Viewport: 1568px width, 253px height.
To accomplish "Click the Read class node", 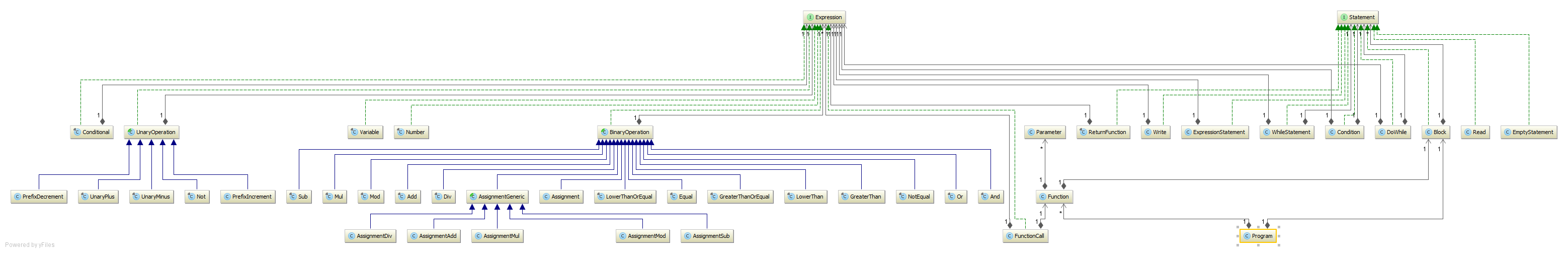I will tap(1475, 132).
